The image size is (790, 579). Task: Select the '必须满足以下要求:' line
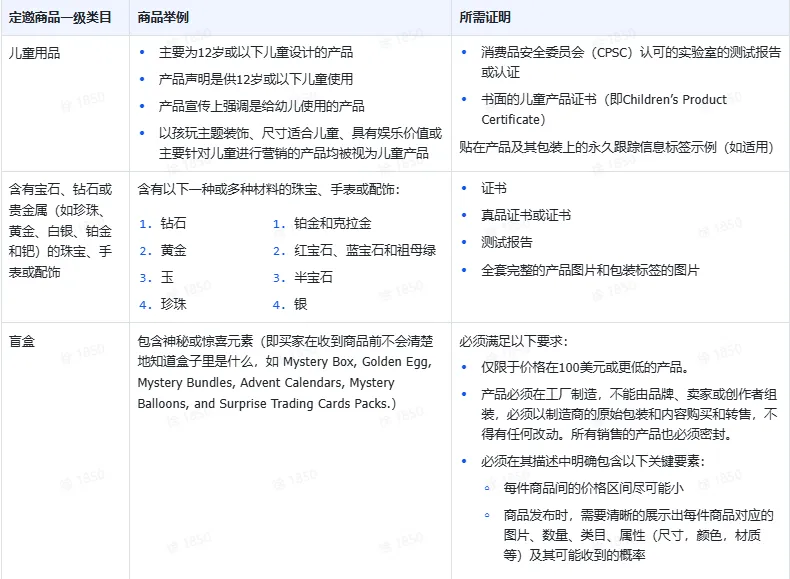[x=513, y=341]
